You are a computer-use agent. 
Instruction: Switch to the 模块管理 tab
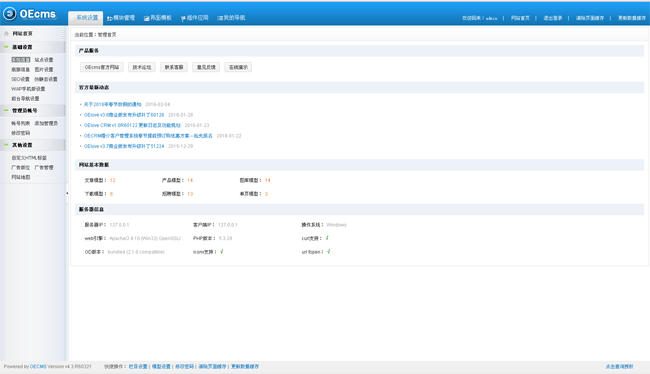(x=121, y=18)
